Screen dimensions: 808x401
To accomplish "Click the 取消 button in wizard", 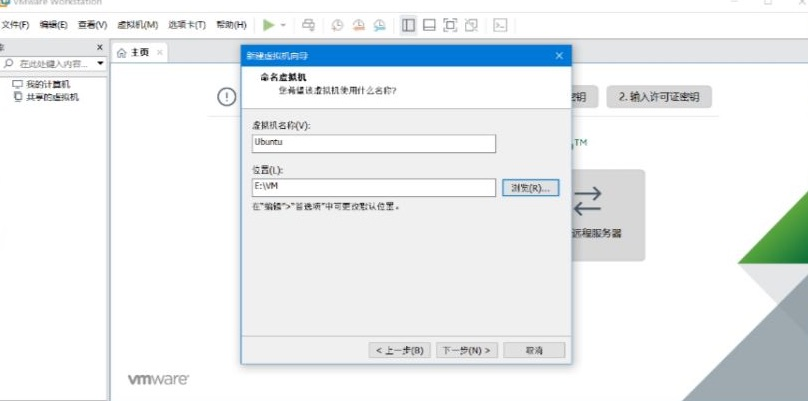I will [534, 350].
